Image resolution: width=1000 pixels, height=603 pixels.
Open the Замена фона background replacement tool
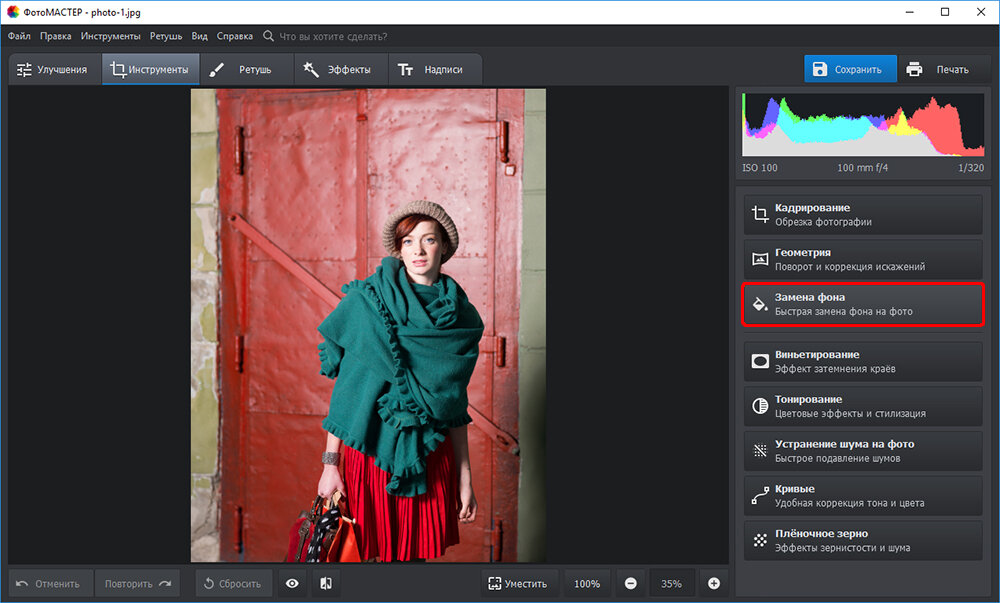coord(863,304)
